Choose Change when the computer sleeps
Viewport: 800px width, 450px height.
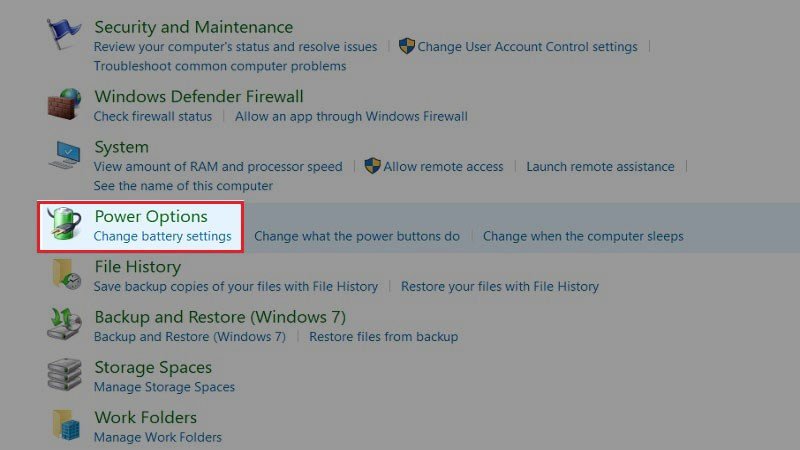click(x=583, y=237)
